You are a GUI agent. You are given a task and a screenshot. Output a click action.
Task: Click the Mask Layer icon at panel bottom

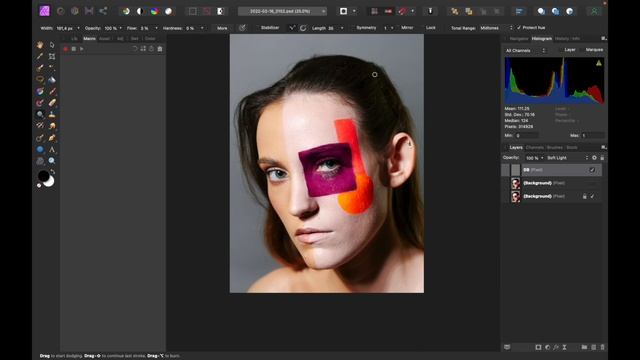[x=538, y=347]
